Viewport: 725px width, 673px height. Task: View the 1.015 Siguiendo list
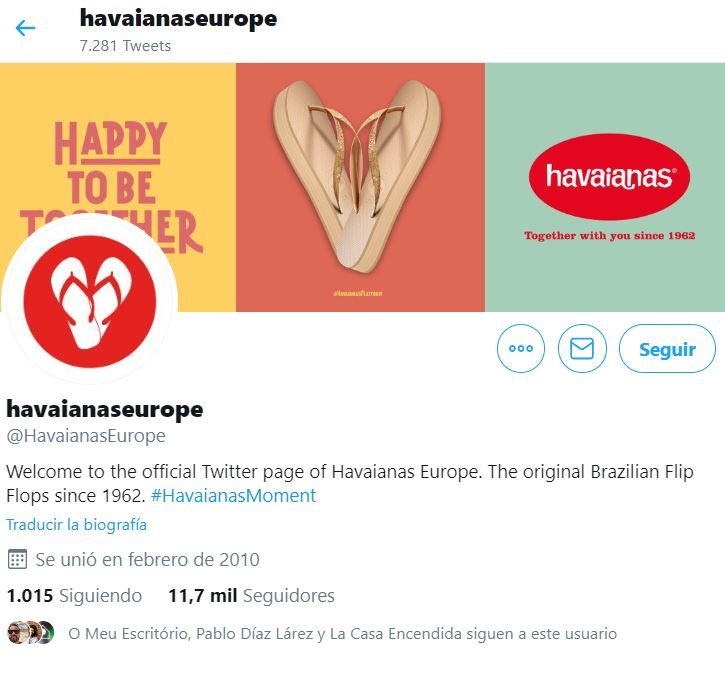tap(74, 596)
